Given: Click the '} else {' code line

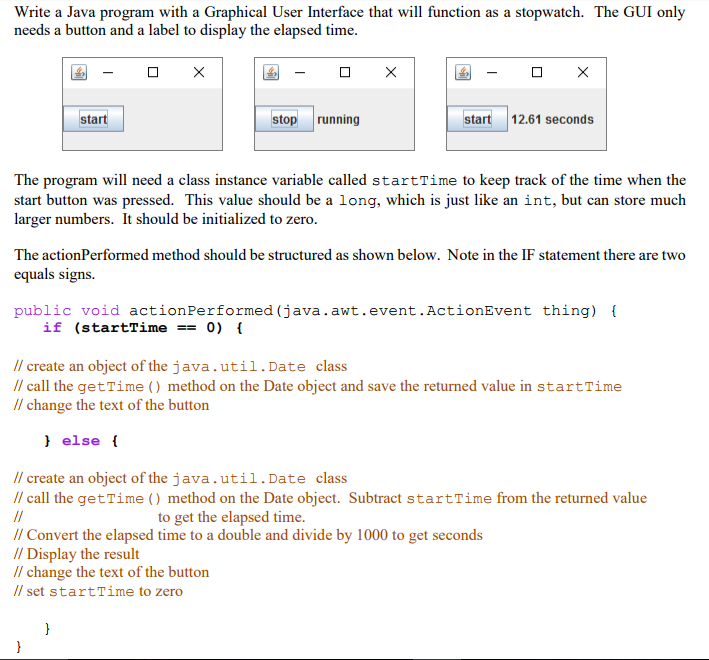Looking at the screenshot, I should [x=81, y=440].
